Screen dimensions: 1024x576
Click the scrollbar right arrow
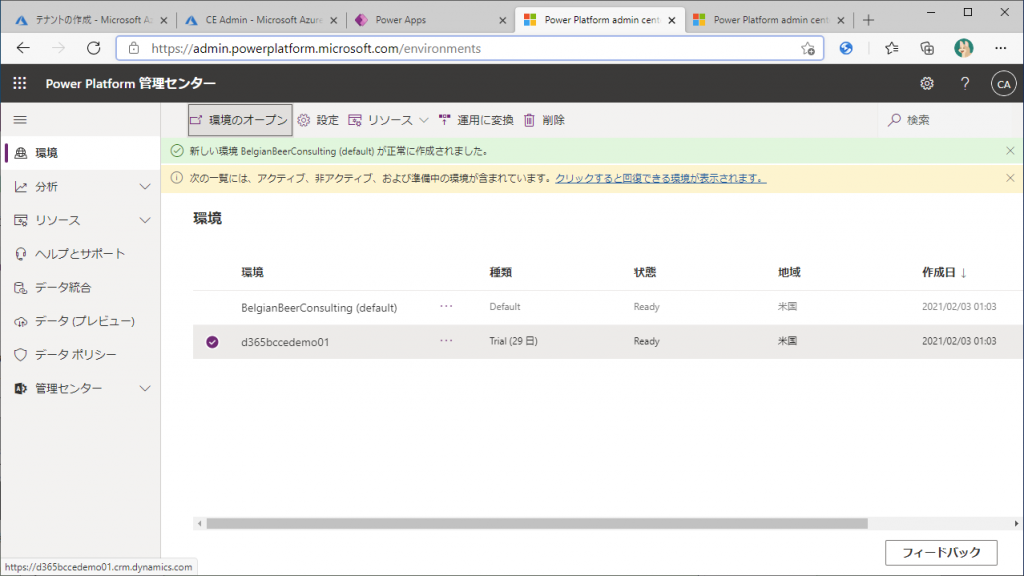click(x=1016, y=524)
